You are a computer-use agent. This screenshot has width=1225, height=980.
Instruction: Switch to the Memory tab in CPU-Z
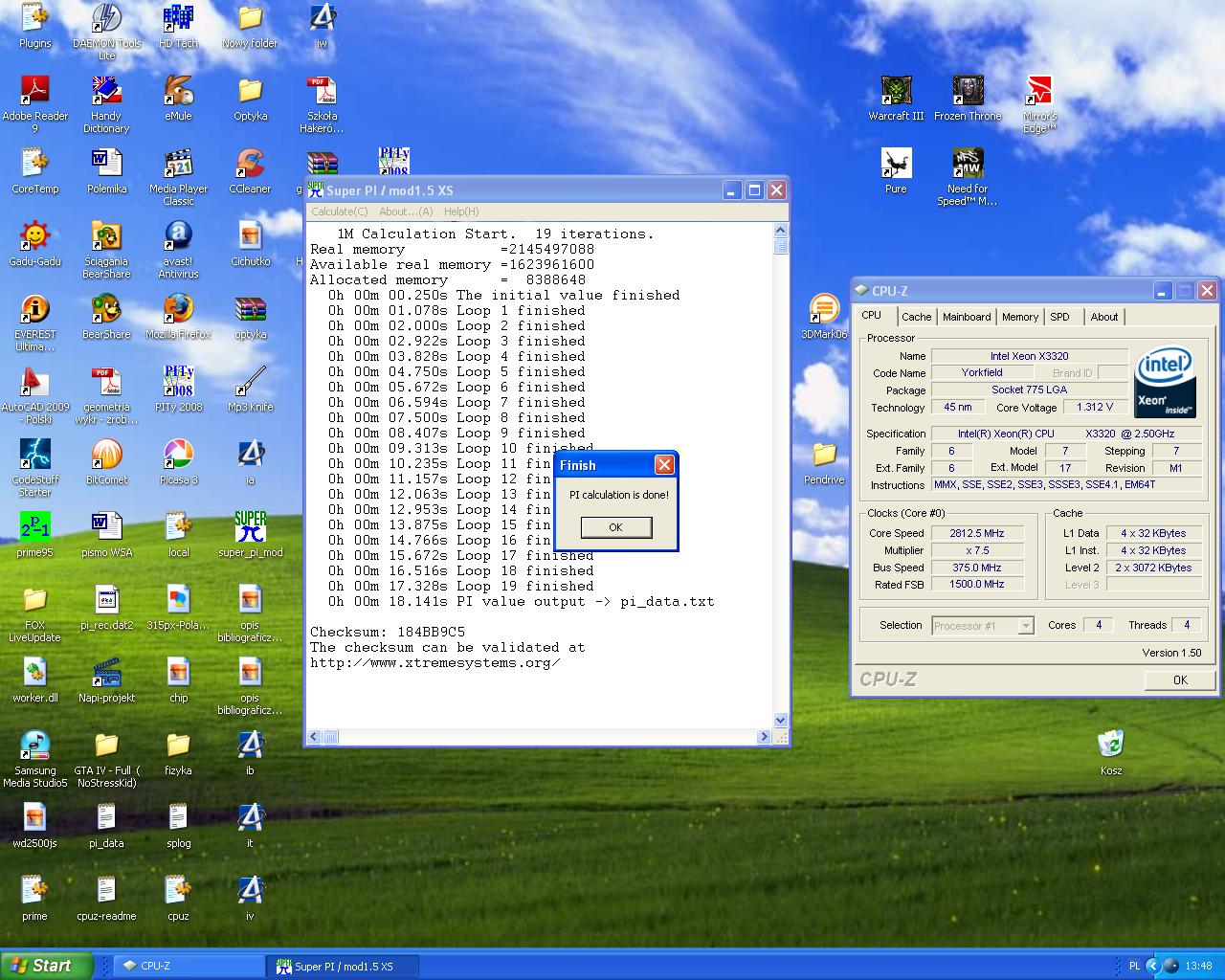pyautogui.click(x=1020, y=317)
